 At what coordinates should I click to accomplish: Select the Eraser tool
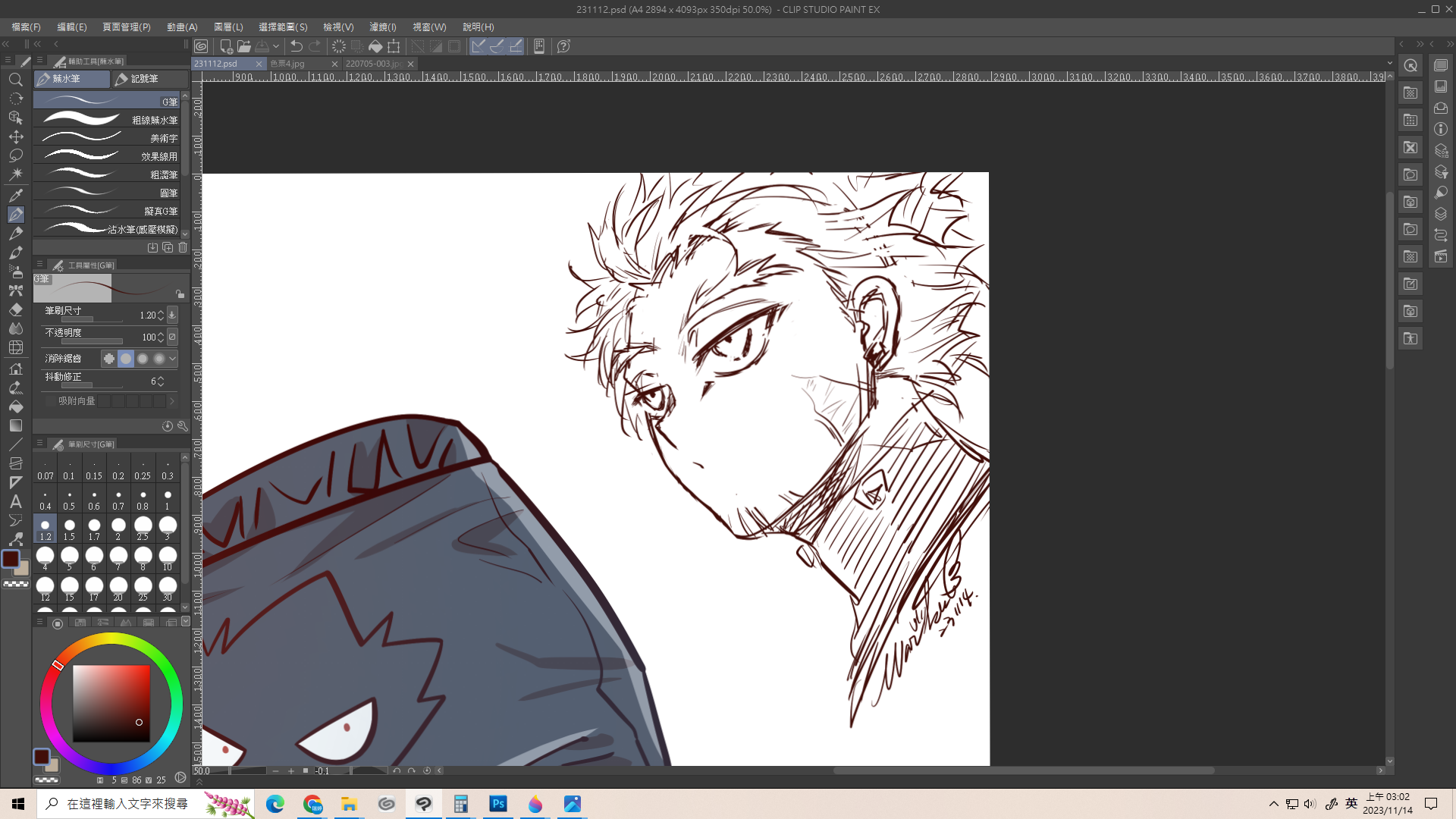click(x=15, y=309)
